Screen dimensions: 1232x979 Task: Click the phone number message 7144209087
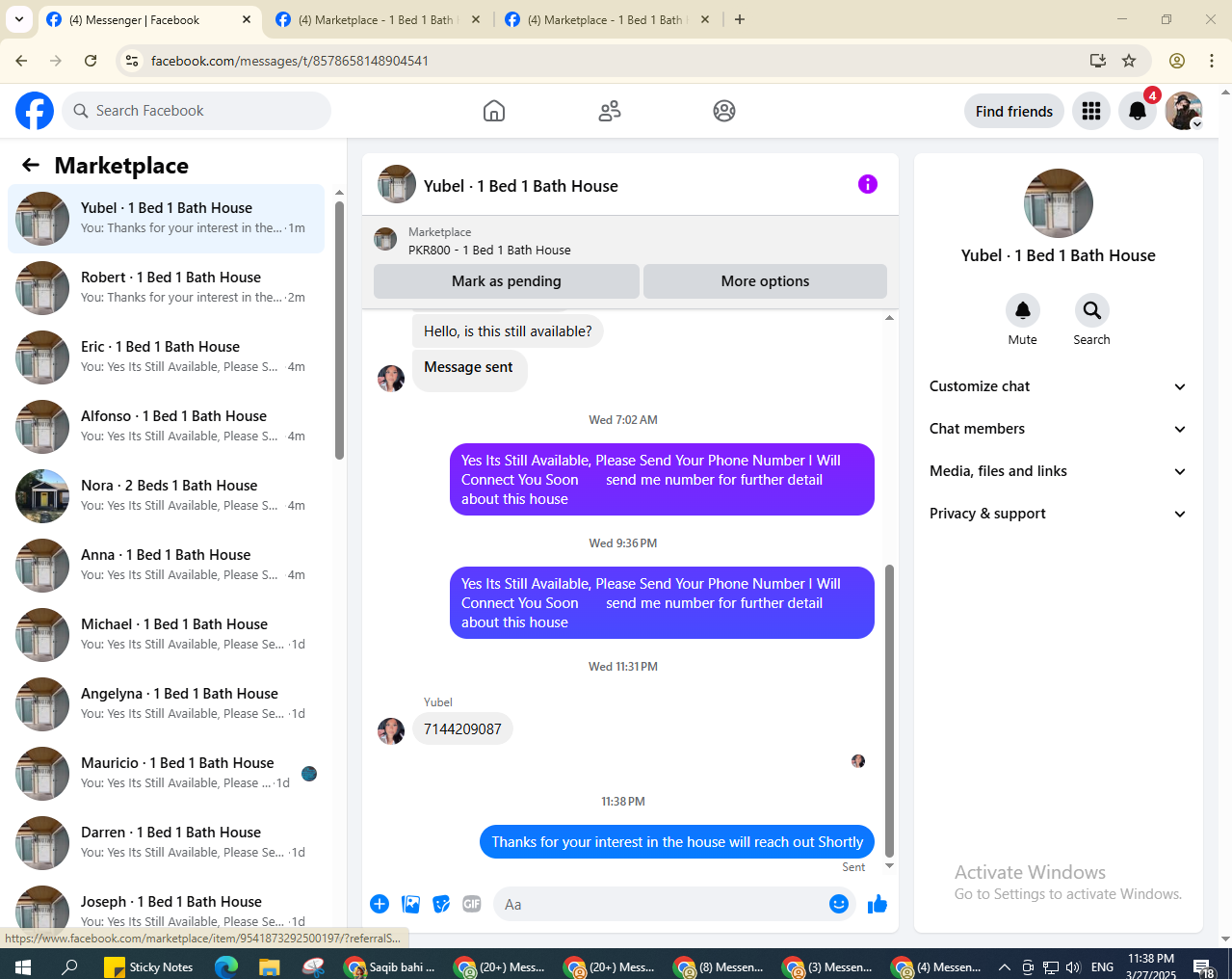pyautogui.click(x=462, y=729)
